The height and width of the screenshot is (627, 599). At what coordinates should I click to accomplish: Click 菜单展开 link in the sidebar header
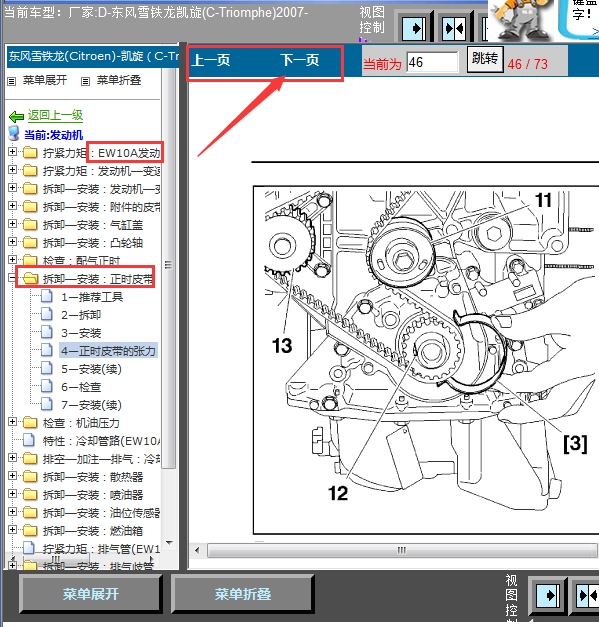[x=45, y=80]
